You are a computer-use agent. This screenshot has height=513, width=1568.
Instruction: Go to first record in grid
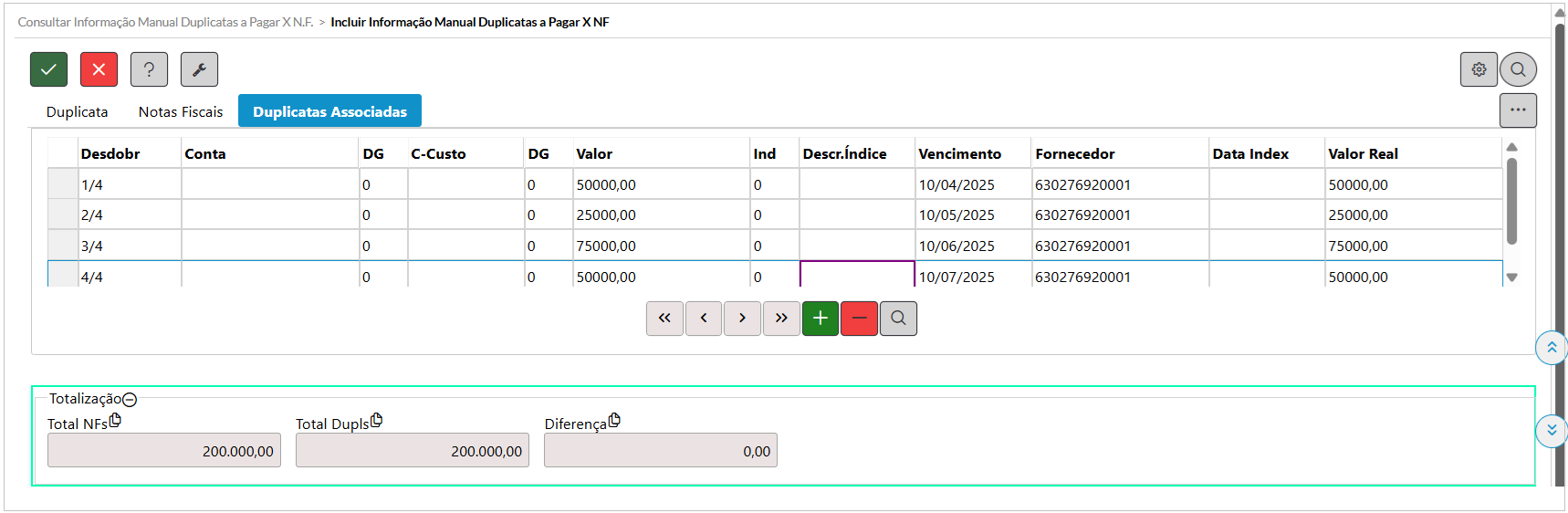(x=664, y=319)
